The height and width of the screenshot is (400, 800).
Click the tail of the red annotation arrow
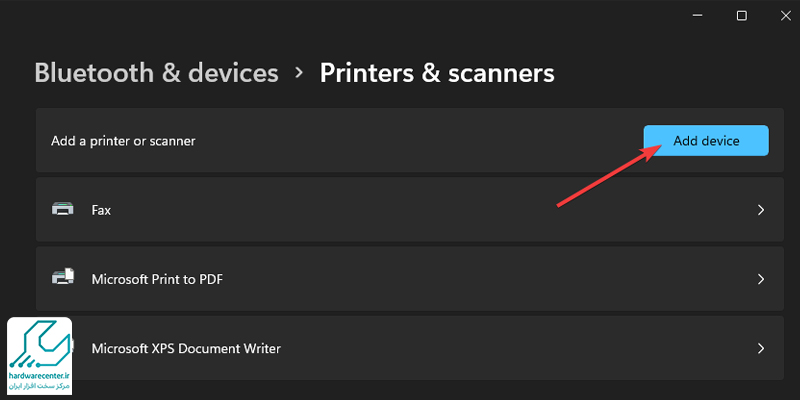click(x=559, y=206)
